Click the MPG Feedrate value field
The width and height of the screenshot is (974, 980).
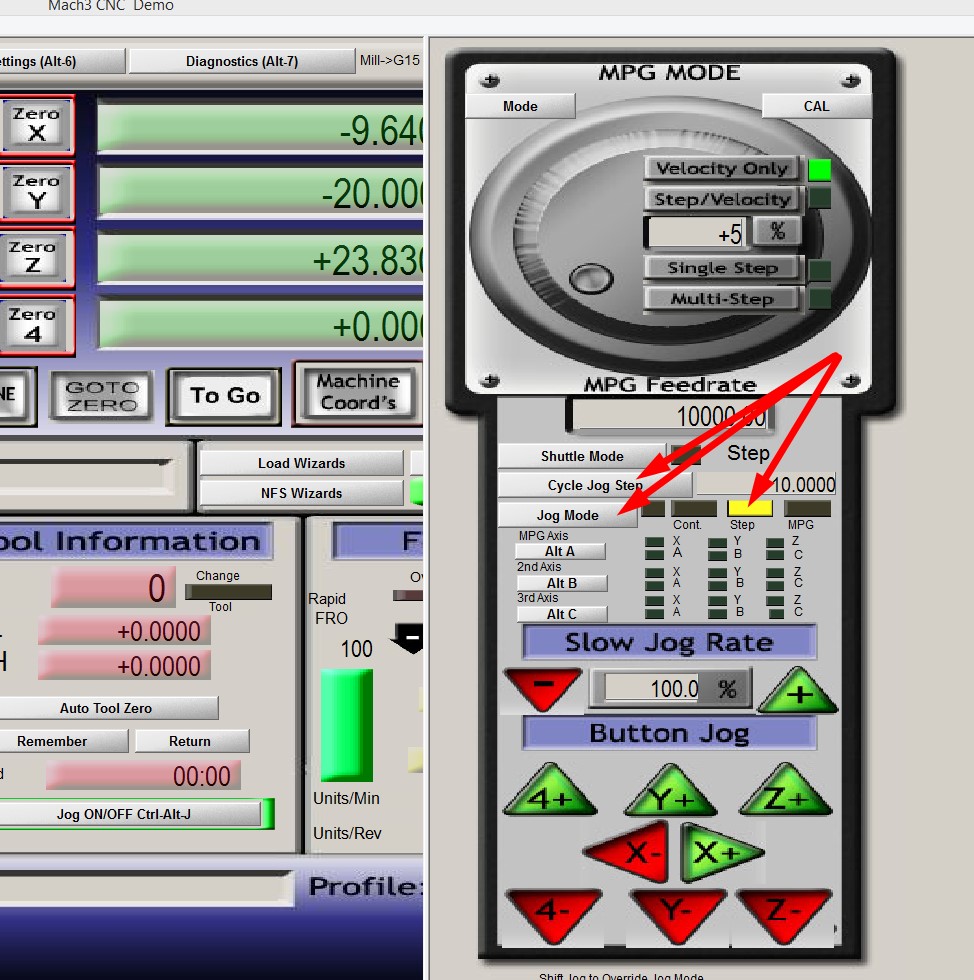pos(670,416)
